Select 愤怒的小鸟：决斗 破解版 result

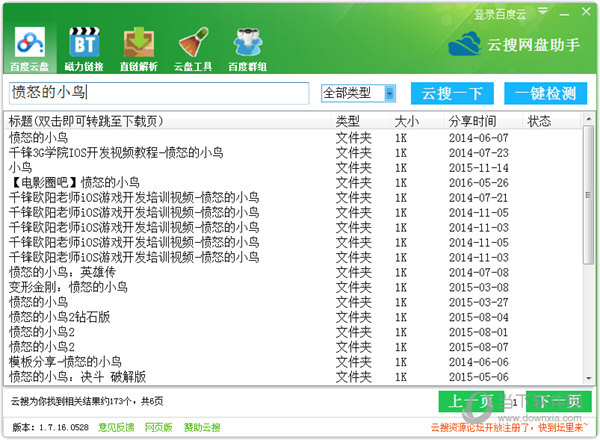(x=293, y=376)
